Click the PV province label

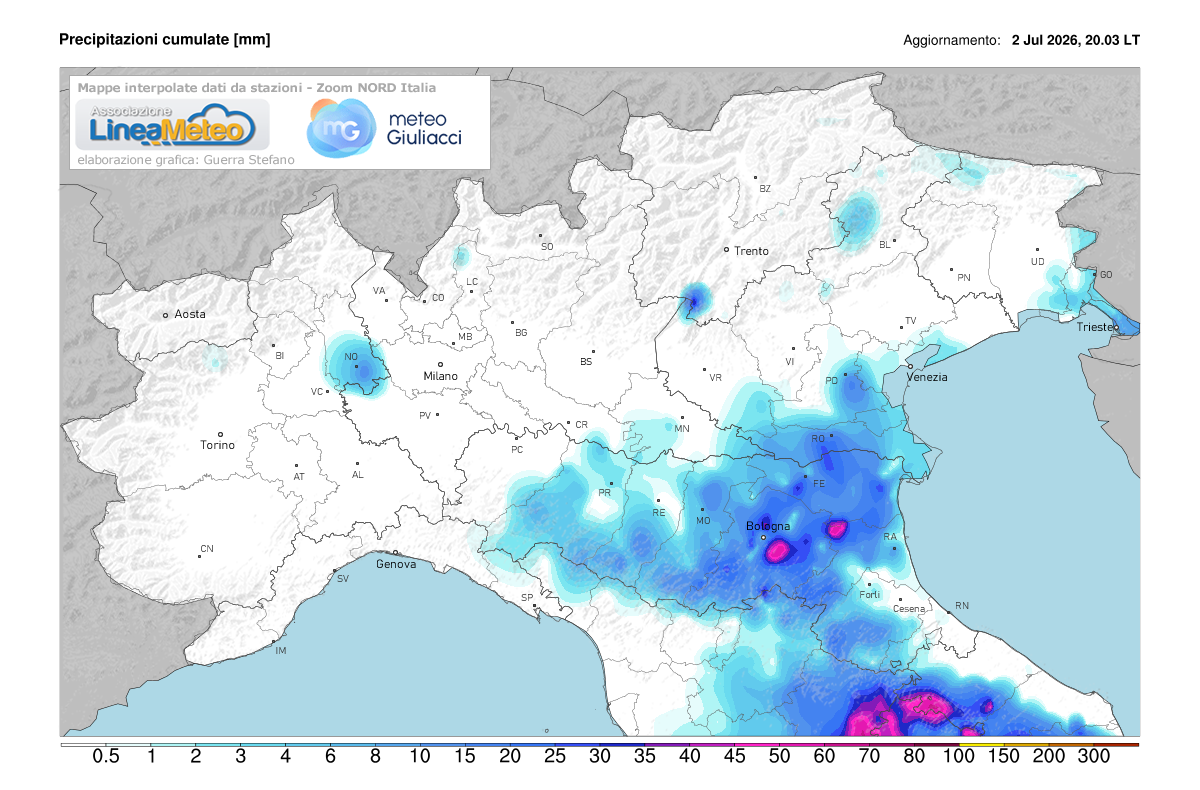coord(425,415)
